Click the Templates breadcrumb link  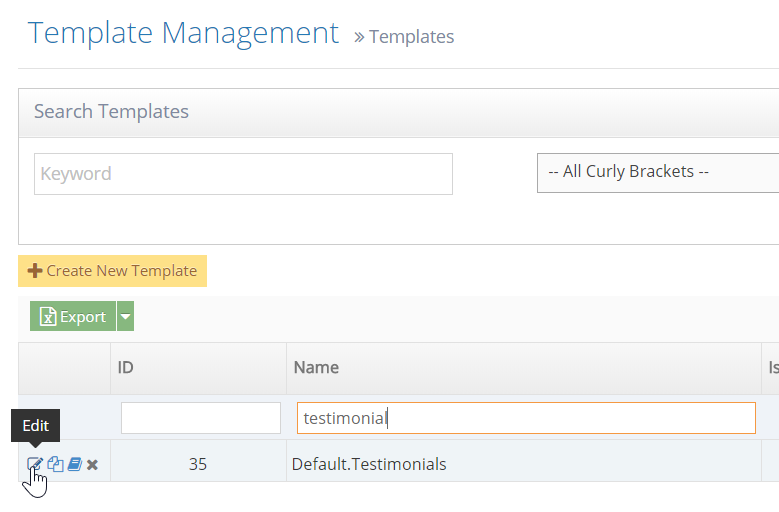pos(411,37)
